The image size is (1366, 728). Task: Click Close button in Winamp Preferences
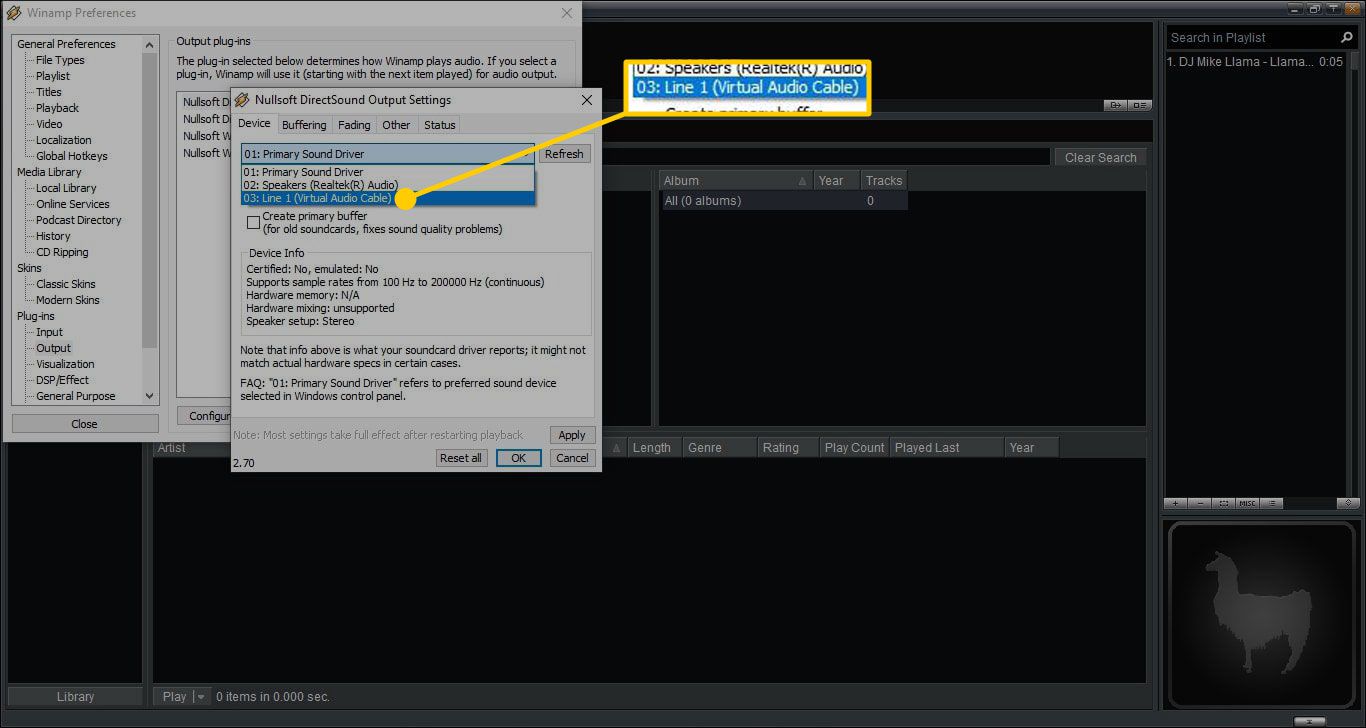click(x=84, y=424)
